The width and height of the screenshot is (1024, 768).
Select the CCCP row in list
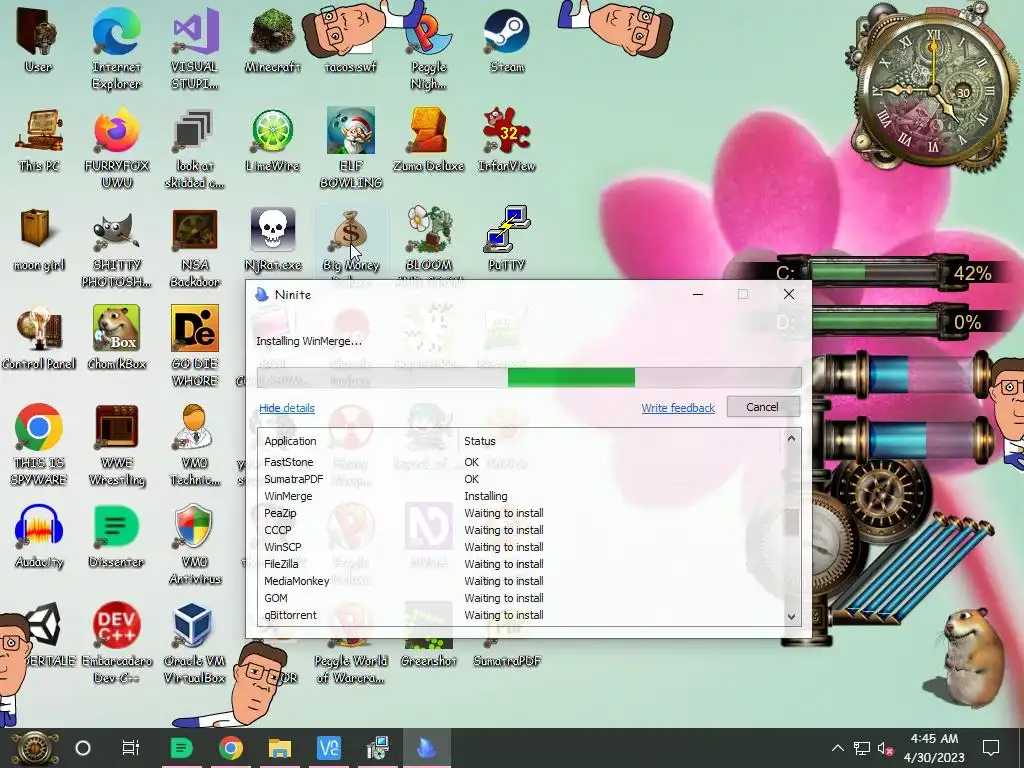pyautogui.click(x=520, y=530)
